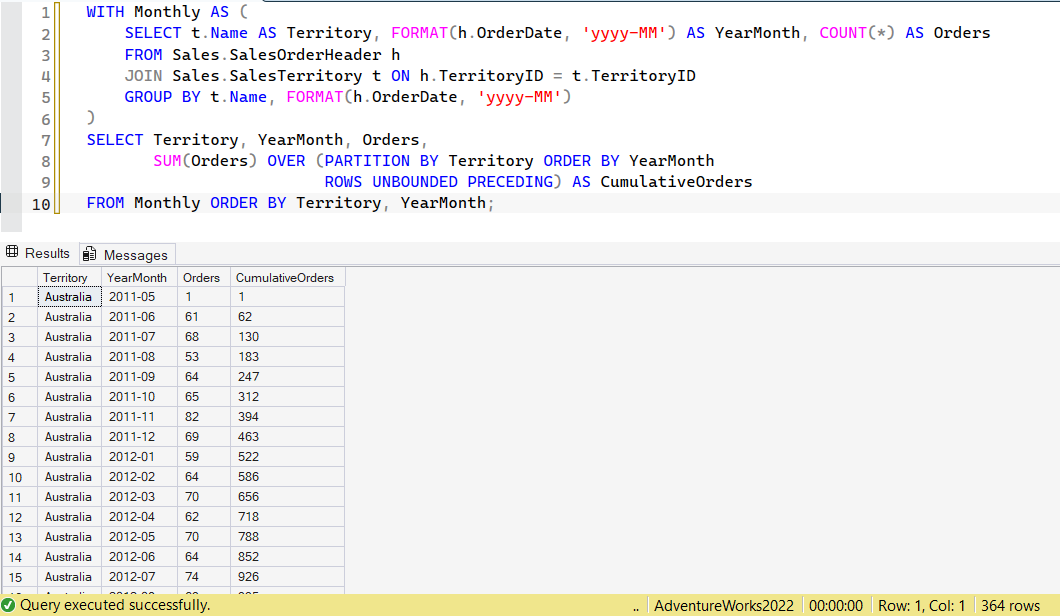Click the CumulativeOrders cell 463

pyautogui.click(x=287, y=437)
